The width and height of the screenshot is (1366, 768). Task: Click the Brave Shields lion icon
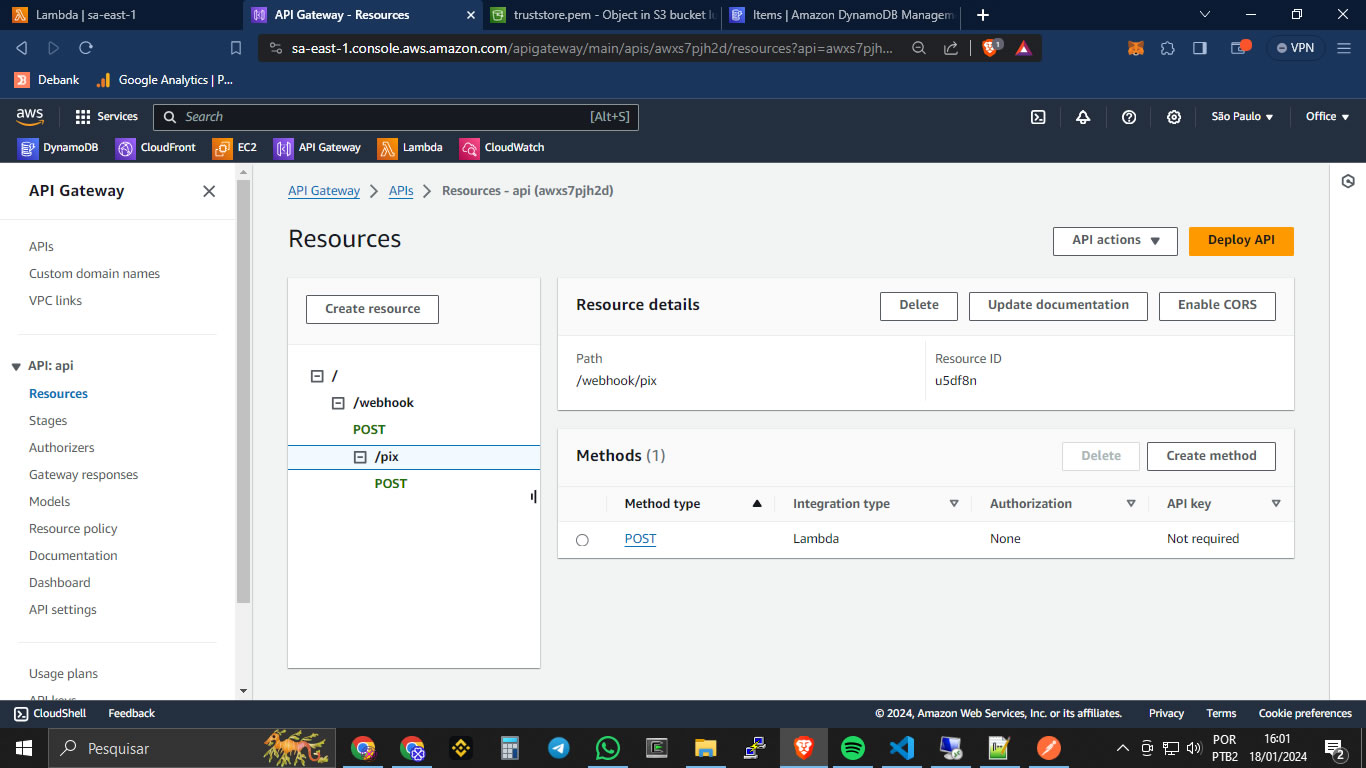[990, 48]
